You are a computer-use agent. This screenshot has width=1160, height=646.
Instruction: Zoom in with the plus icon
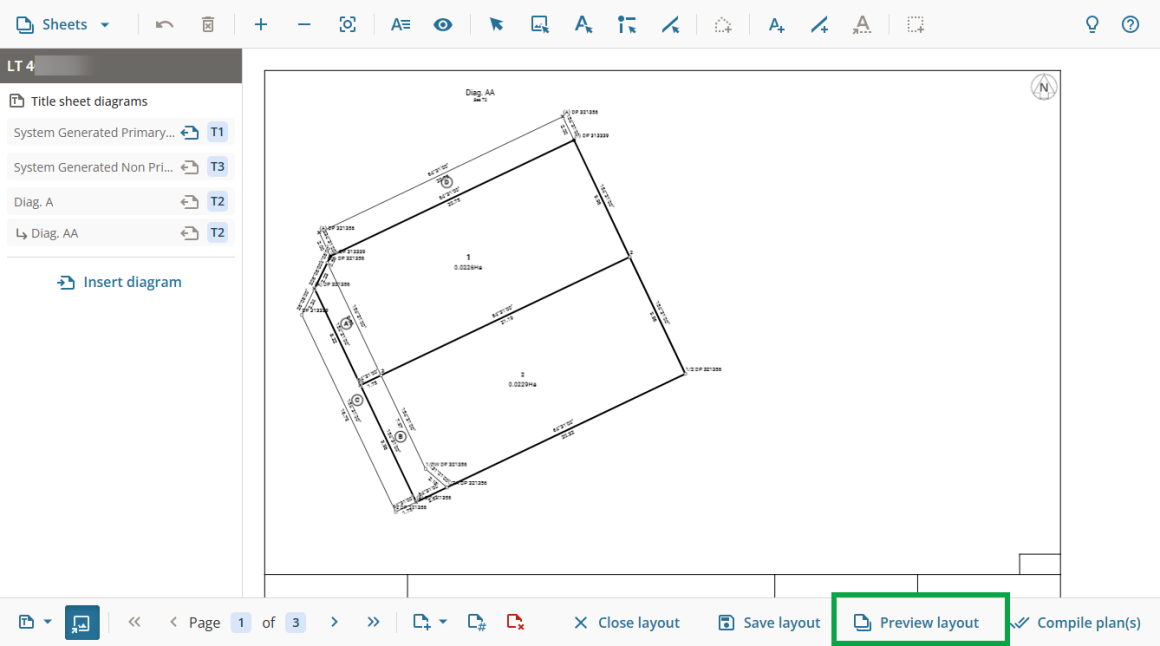coord(260,24)
